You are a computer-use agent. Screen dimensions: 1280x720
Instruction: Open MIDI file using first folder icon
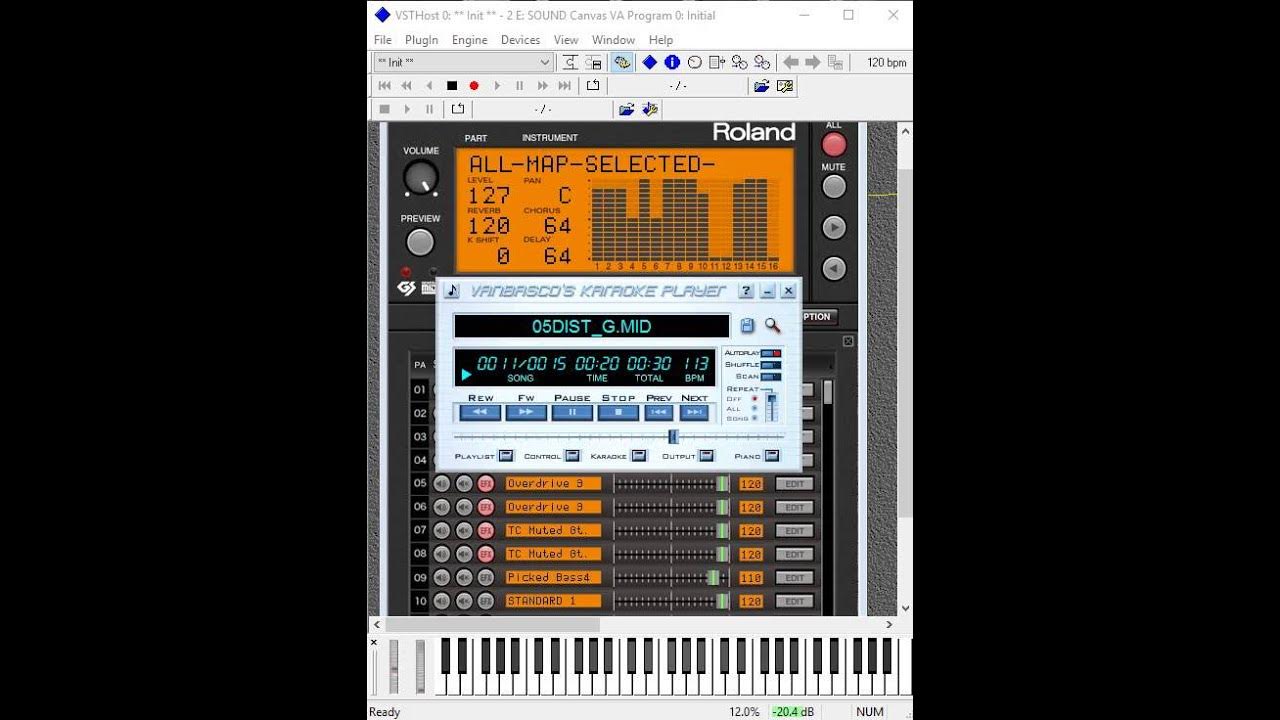tap(761, 86)
